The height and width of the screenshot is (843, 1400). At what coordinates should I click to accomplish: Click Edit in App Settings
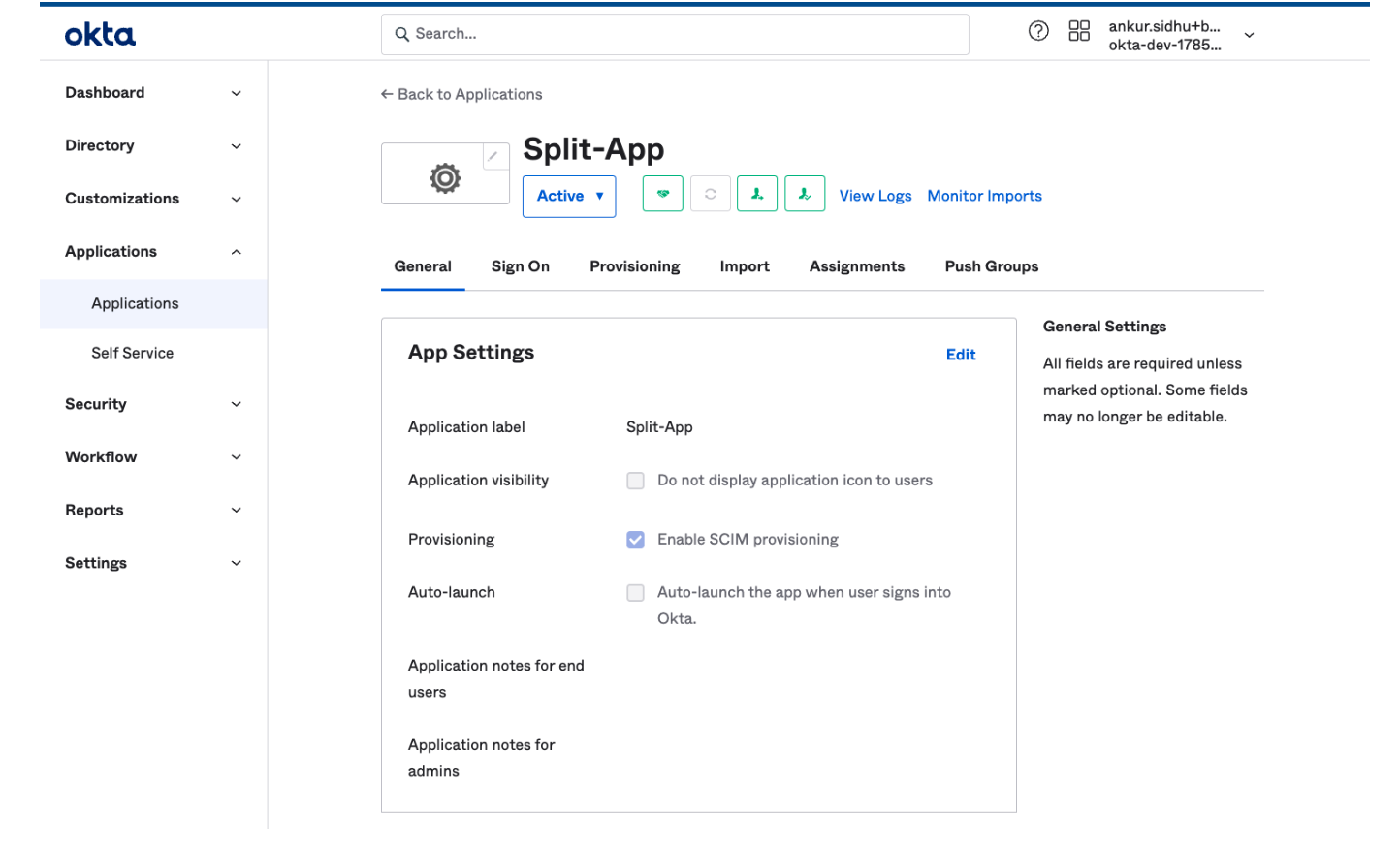960,355
